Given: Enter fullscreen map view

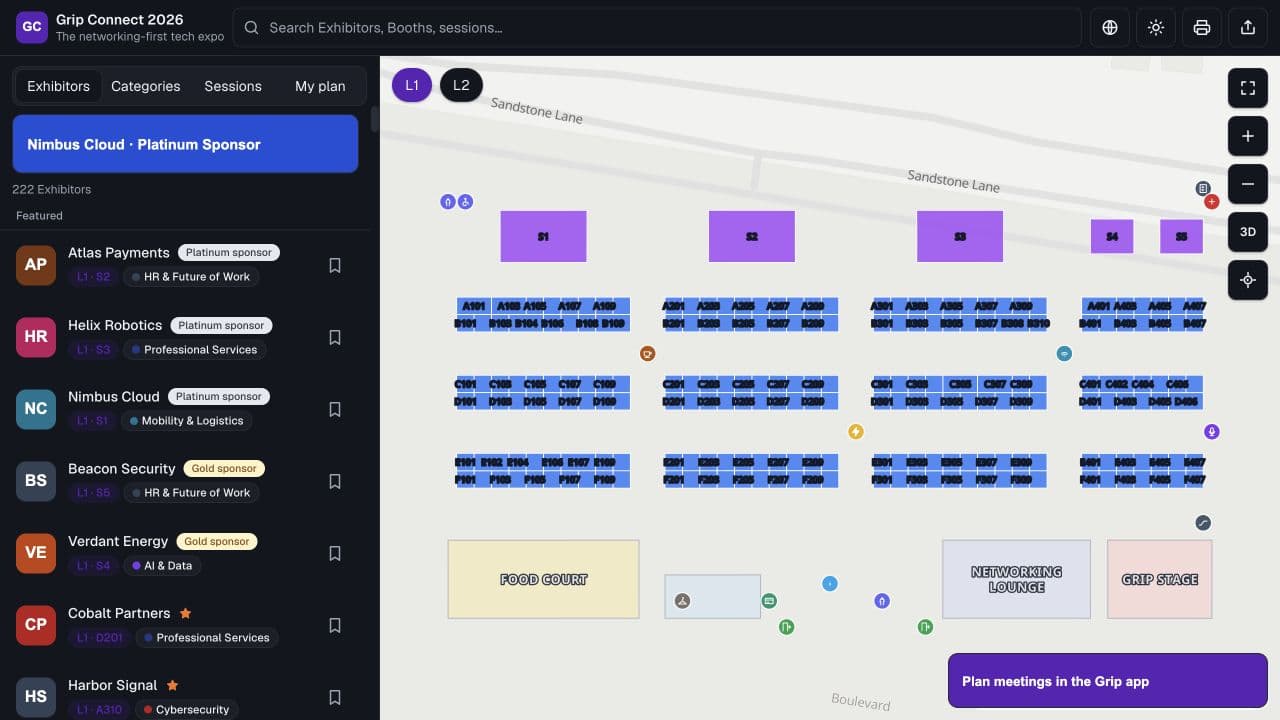Looking at the screenshot, I should [1248, 88].
